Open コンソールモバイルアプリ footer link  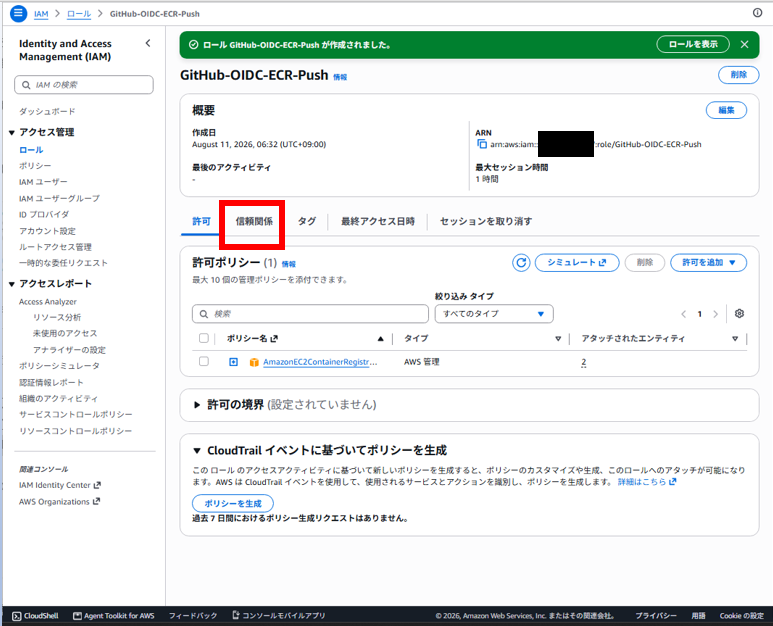pos(279,616)
